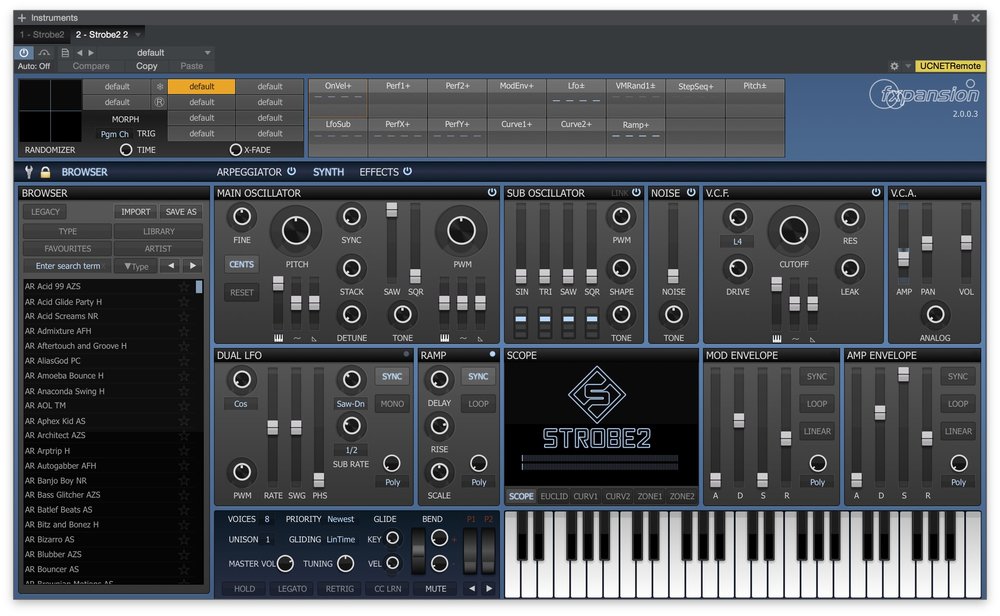The width and height of the screenshot is (1000, 616).
Task: Click the browser next-preset right arrow
Action: [x=193, y=265]
